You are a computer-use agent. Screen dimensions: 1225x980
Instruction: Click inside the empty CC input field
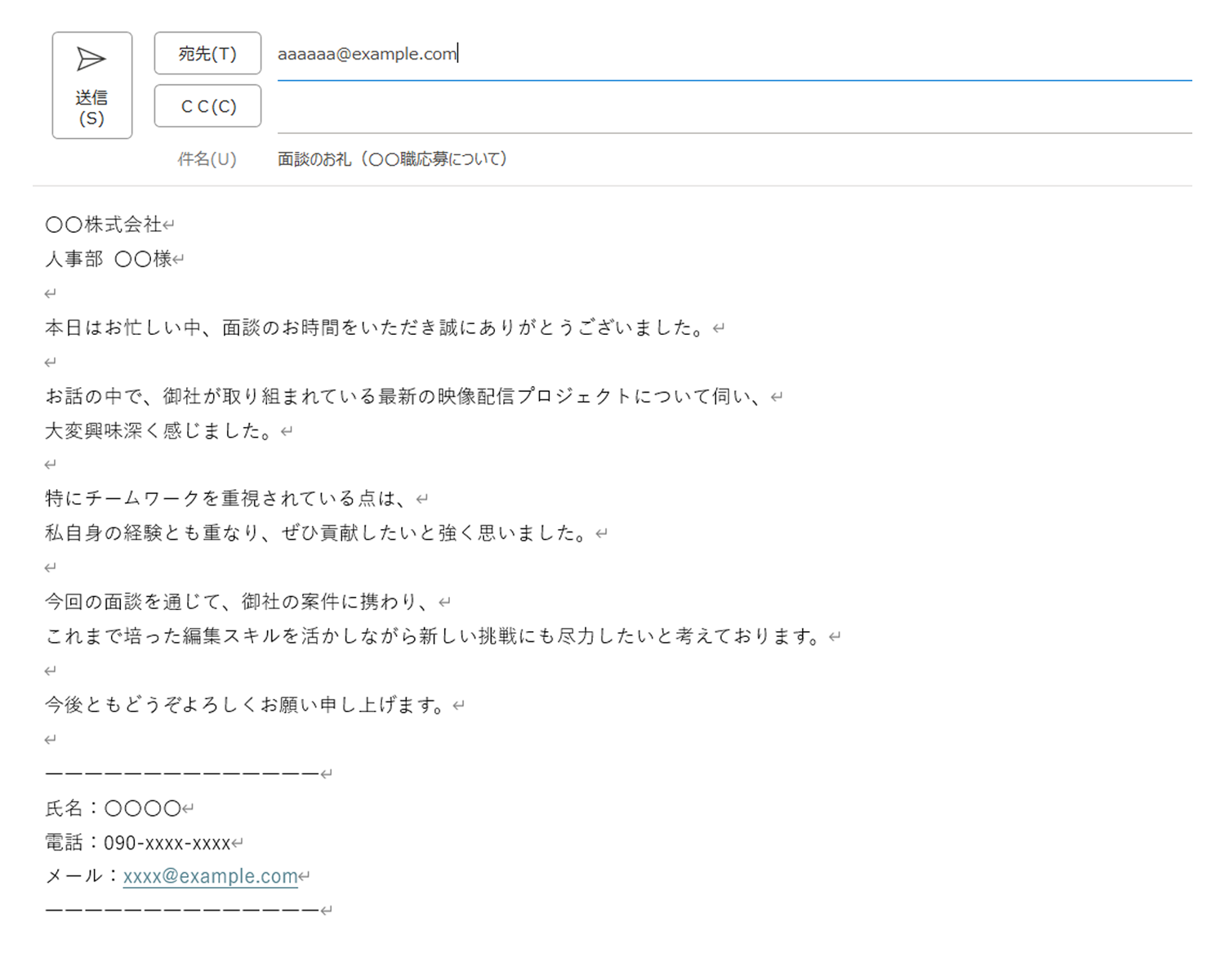(572, 105)
